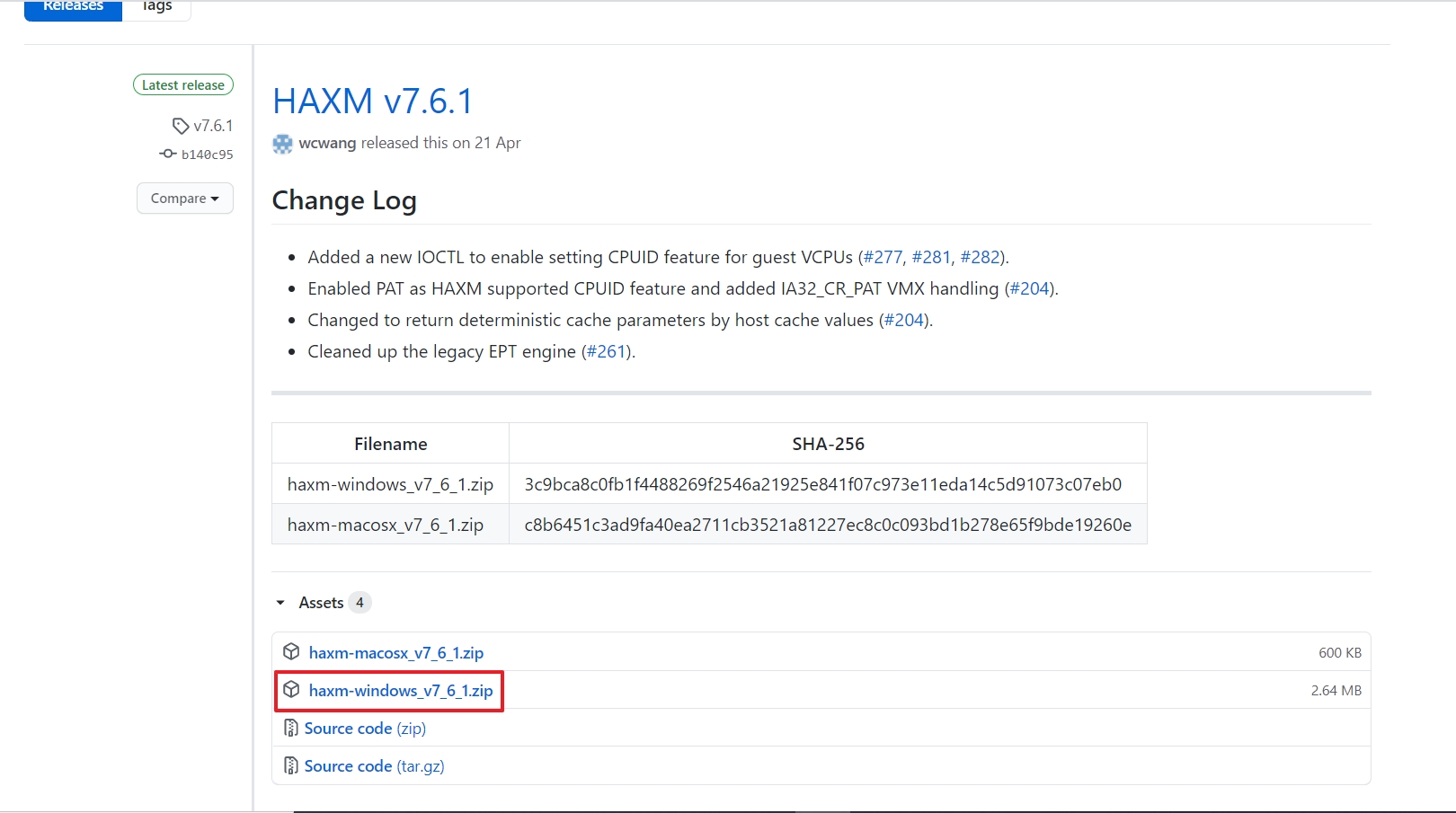Click the commit icon beside b140c95
The image size is (1456, 813).
pyautogui.click(x=168, y=154)
